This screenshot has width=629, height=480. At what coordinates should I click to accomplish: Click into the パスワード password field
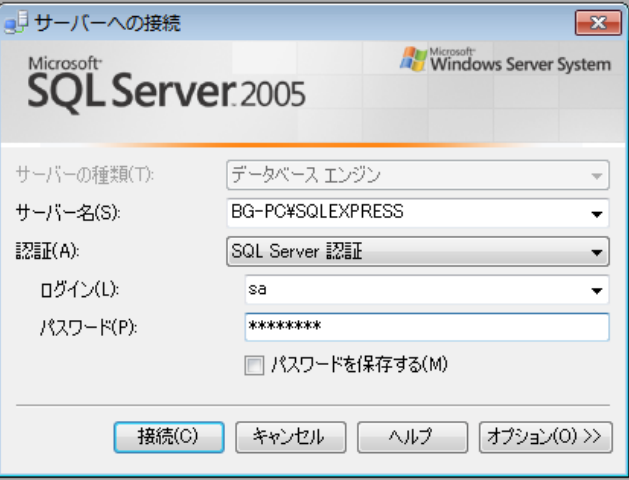(427, 327)
